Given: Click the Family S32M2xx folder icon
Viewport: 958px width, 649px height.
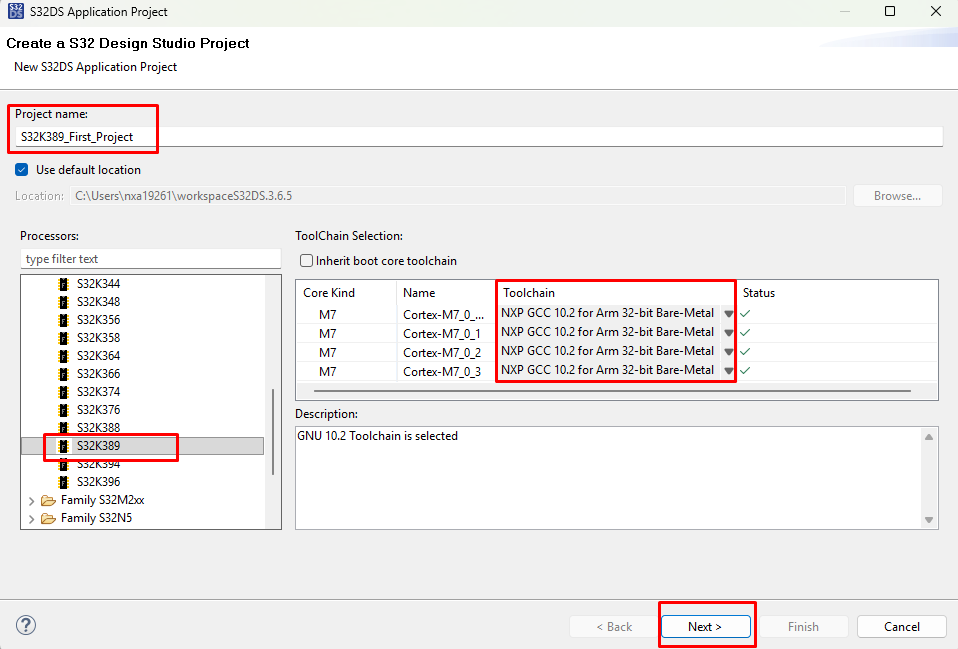Looking at the screenshot, I should [48, 500].
